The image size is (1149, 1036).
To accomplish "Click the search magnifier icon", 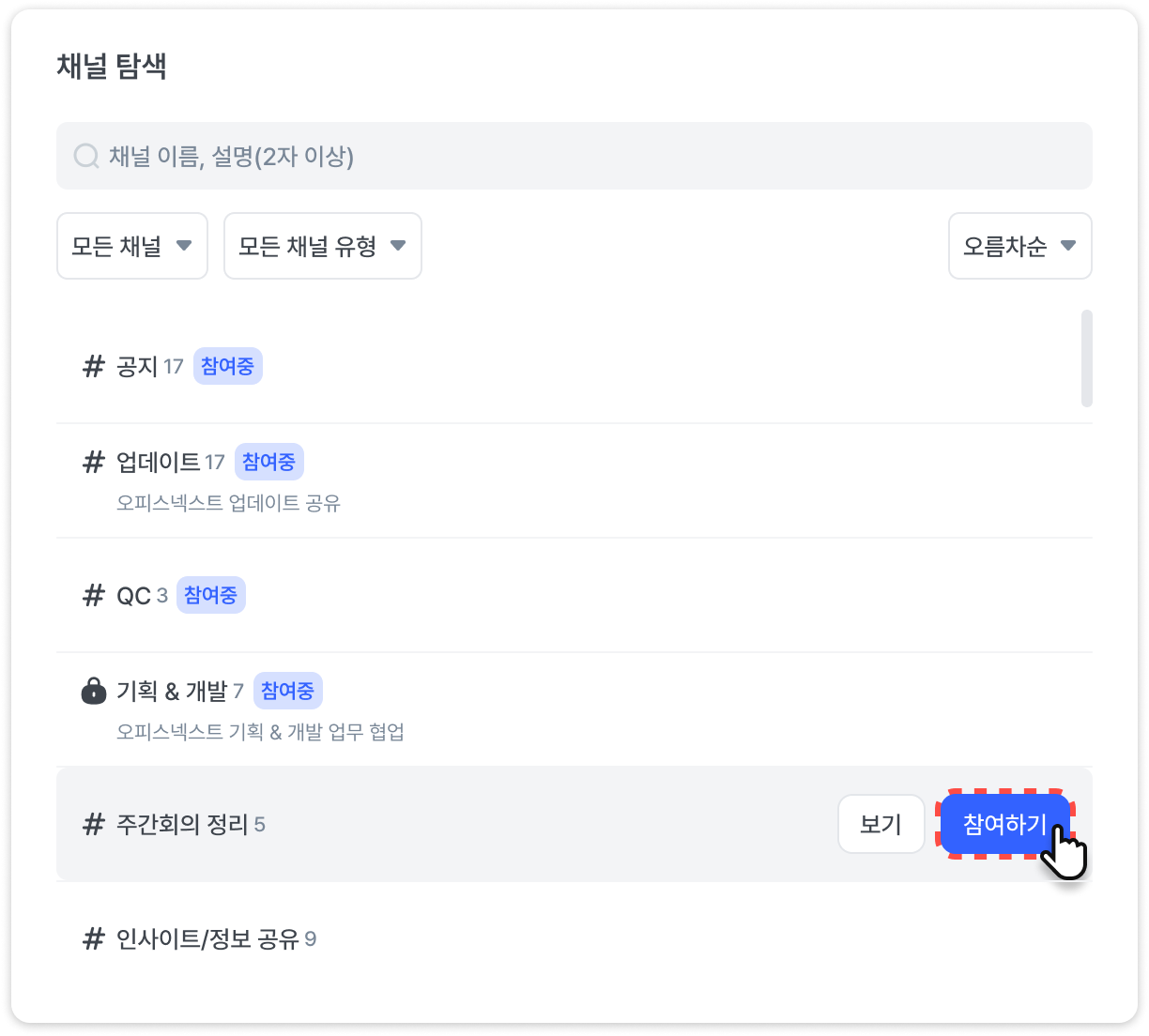I will tap(86, 156).
